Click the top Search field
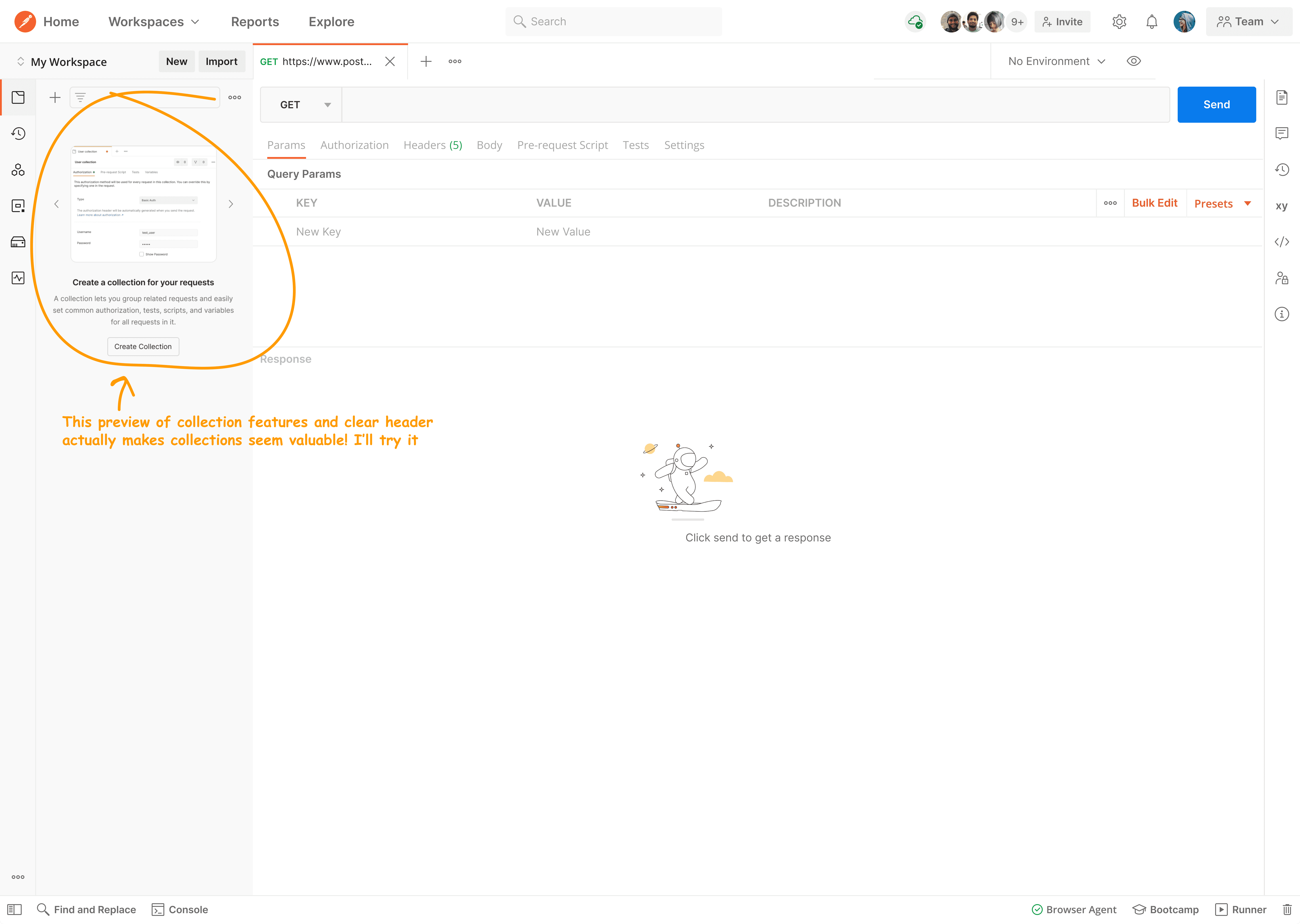This screenshot has height=924, width=1300. [614, 22]
